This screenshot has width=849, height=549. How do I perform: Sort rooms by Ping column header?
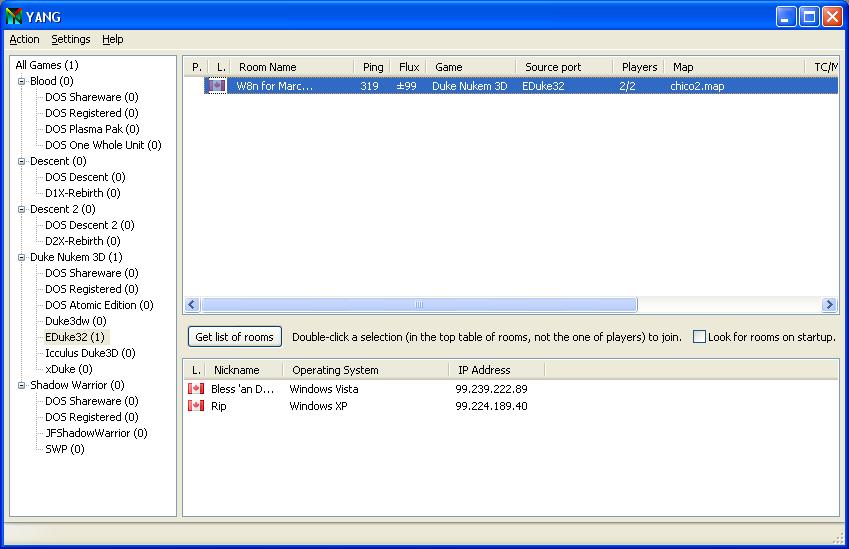pyautogui.click(x=373, y=67)
